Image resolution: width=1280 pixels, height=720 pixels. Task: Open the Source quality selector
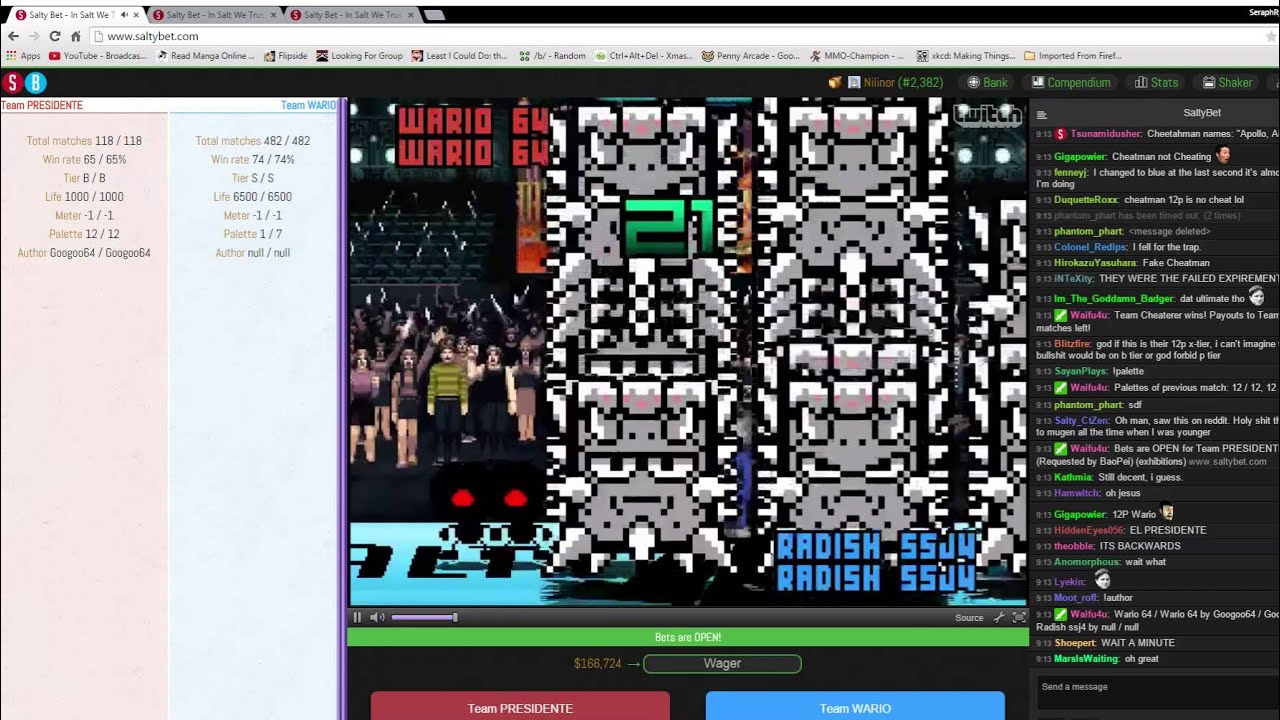point(969,618)
